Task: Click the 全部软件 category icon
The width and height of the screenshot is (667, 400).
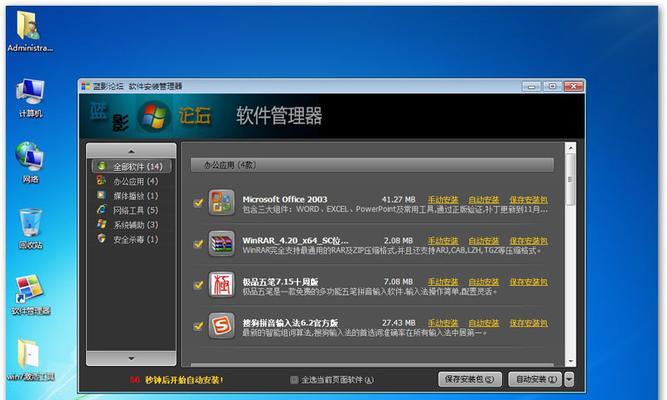Action: tap(101, 166)
